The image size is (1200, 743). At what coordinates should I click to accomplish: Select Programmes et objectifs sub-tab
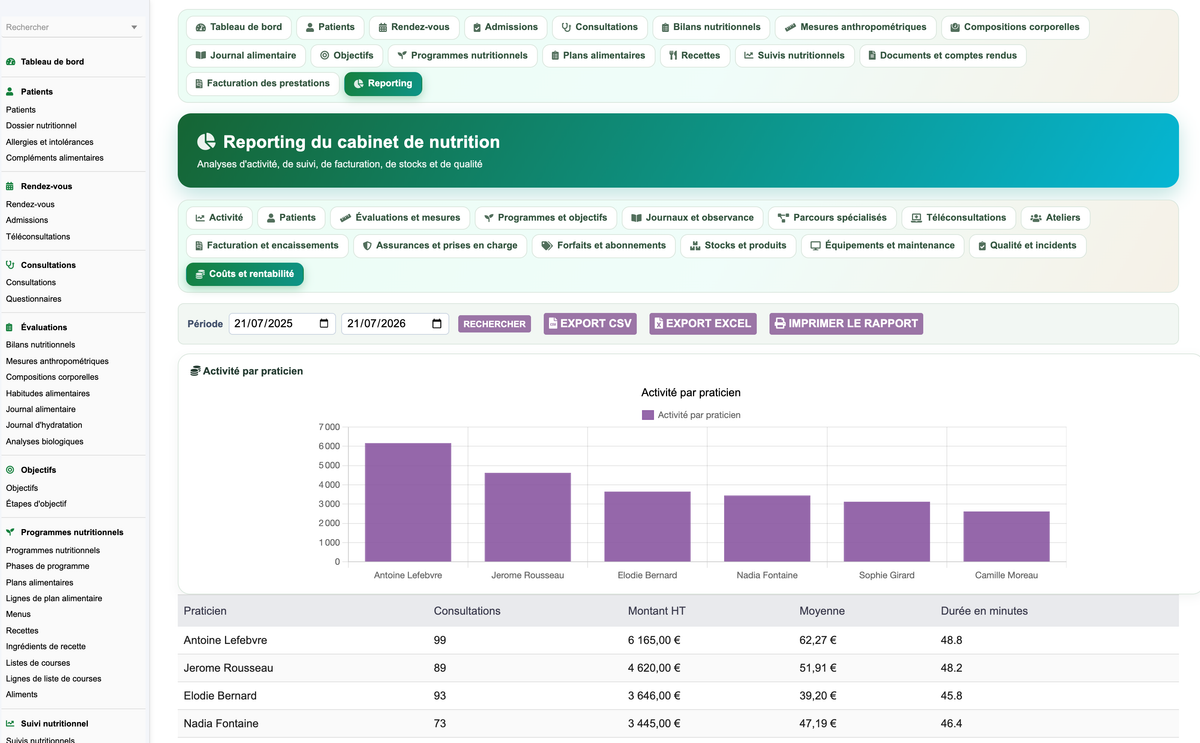(x=545, y=217)
